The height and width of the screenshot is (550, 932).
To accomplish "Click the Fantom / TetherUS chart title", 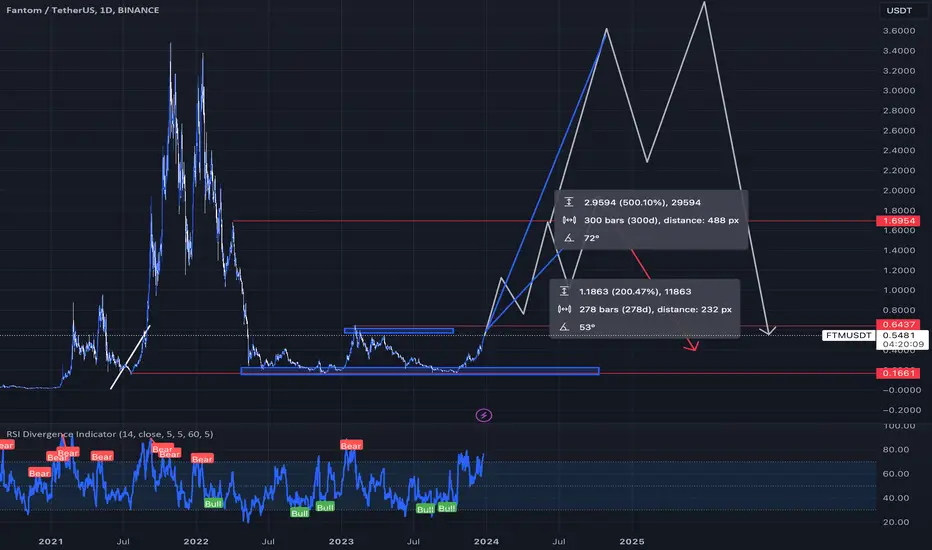I will point(82,10).
